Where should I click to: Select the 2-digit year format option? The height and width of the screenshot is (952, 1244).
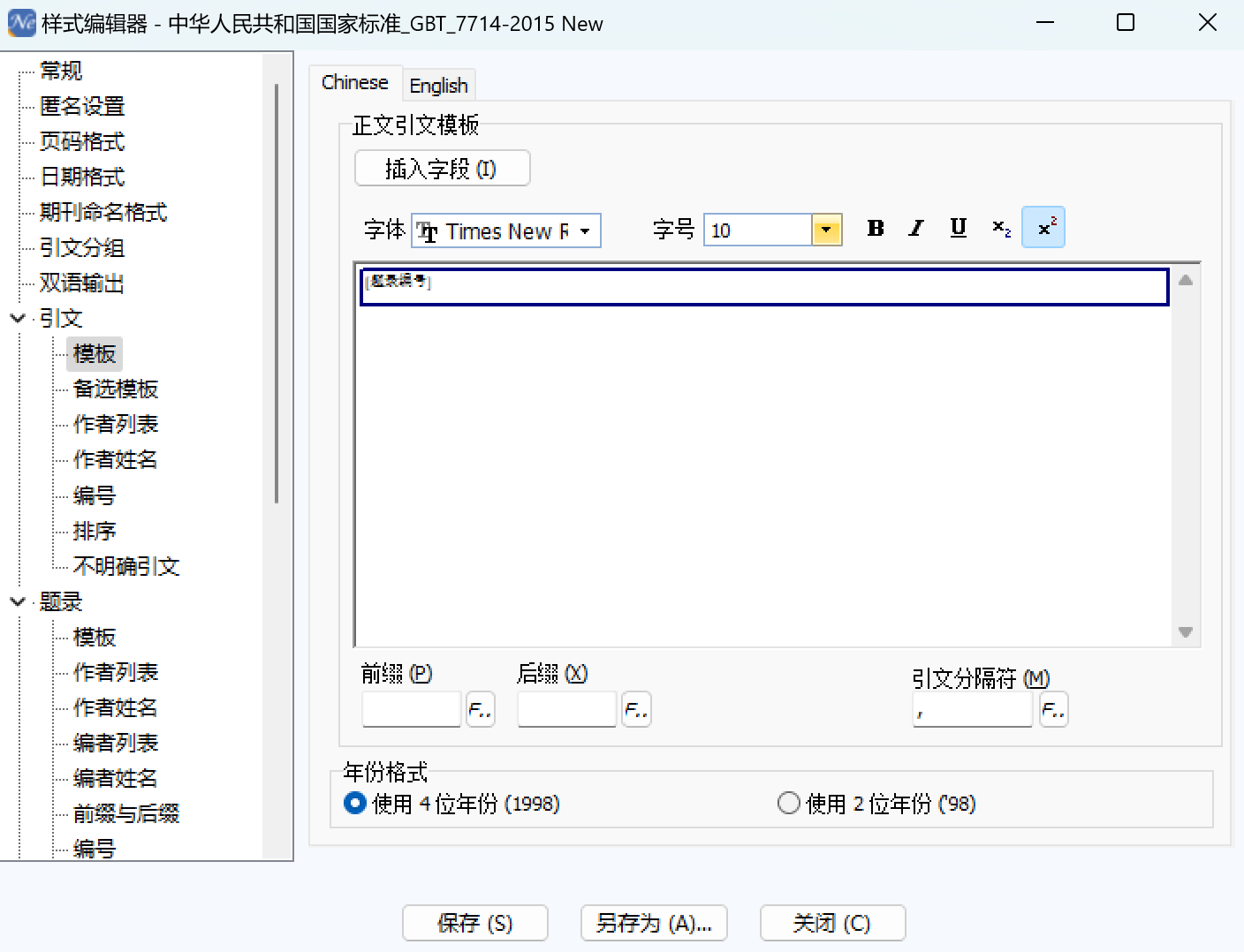click(x=788, y=803)
